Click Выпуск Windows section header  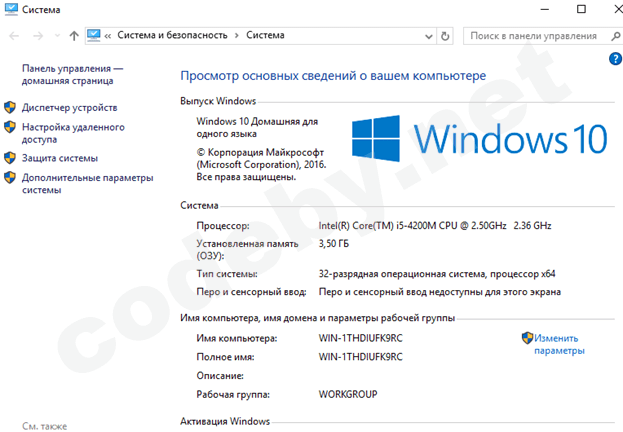click(218, 101)
